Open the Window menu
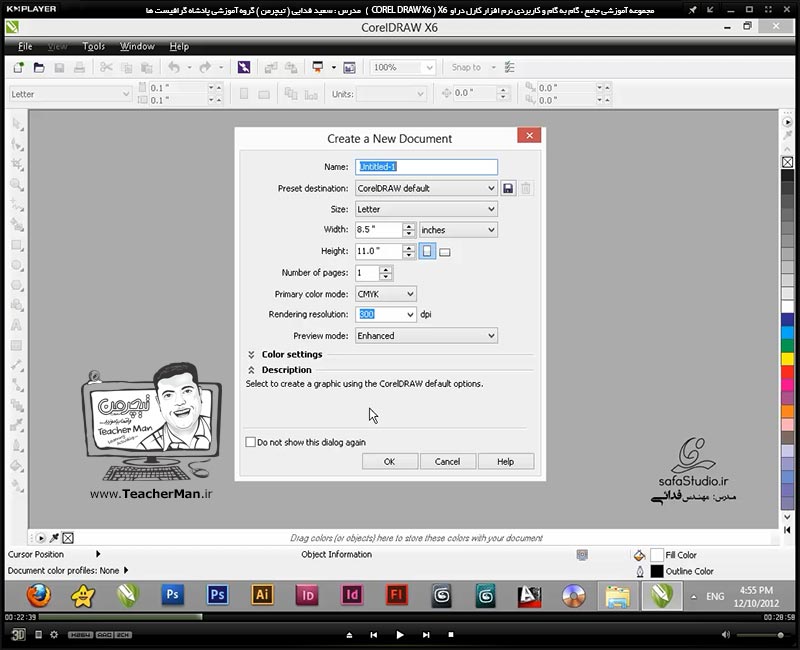Screen dimensions: 800x650 [137, 46]
